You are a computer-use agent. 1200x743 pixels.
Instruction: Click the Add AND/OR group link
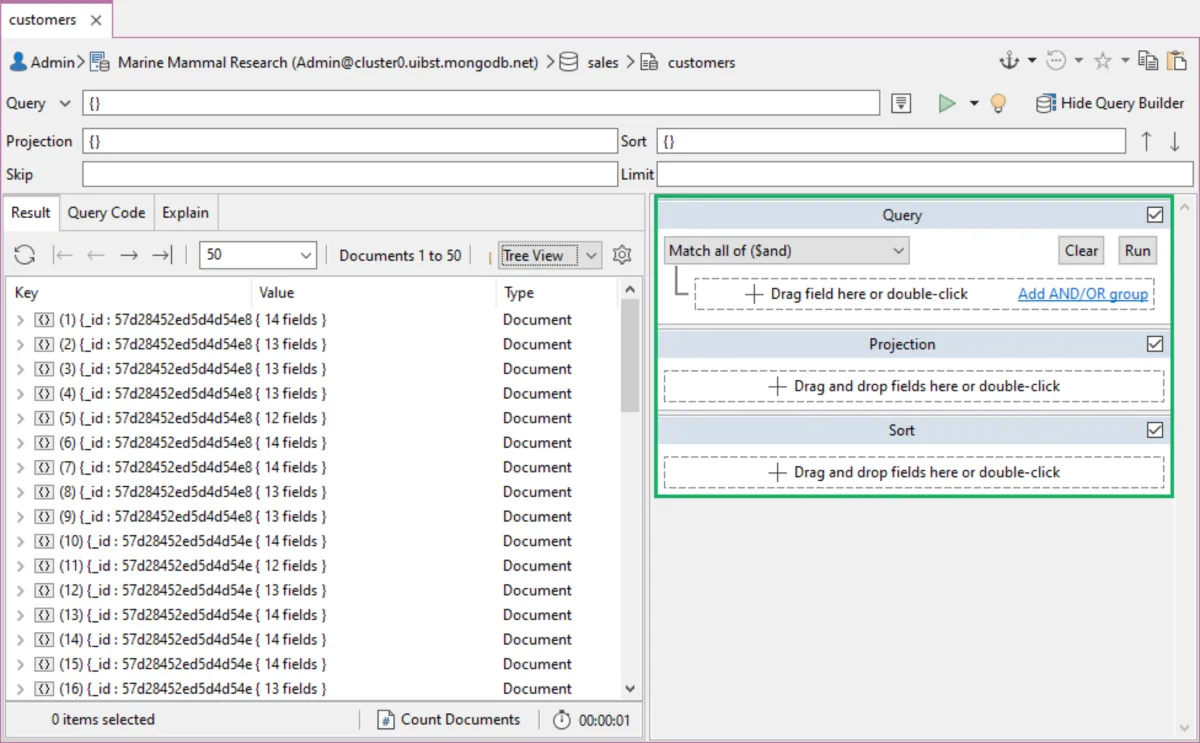click(1083, 294)
